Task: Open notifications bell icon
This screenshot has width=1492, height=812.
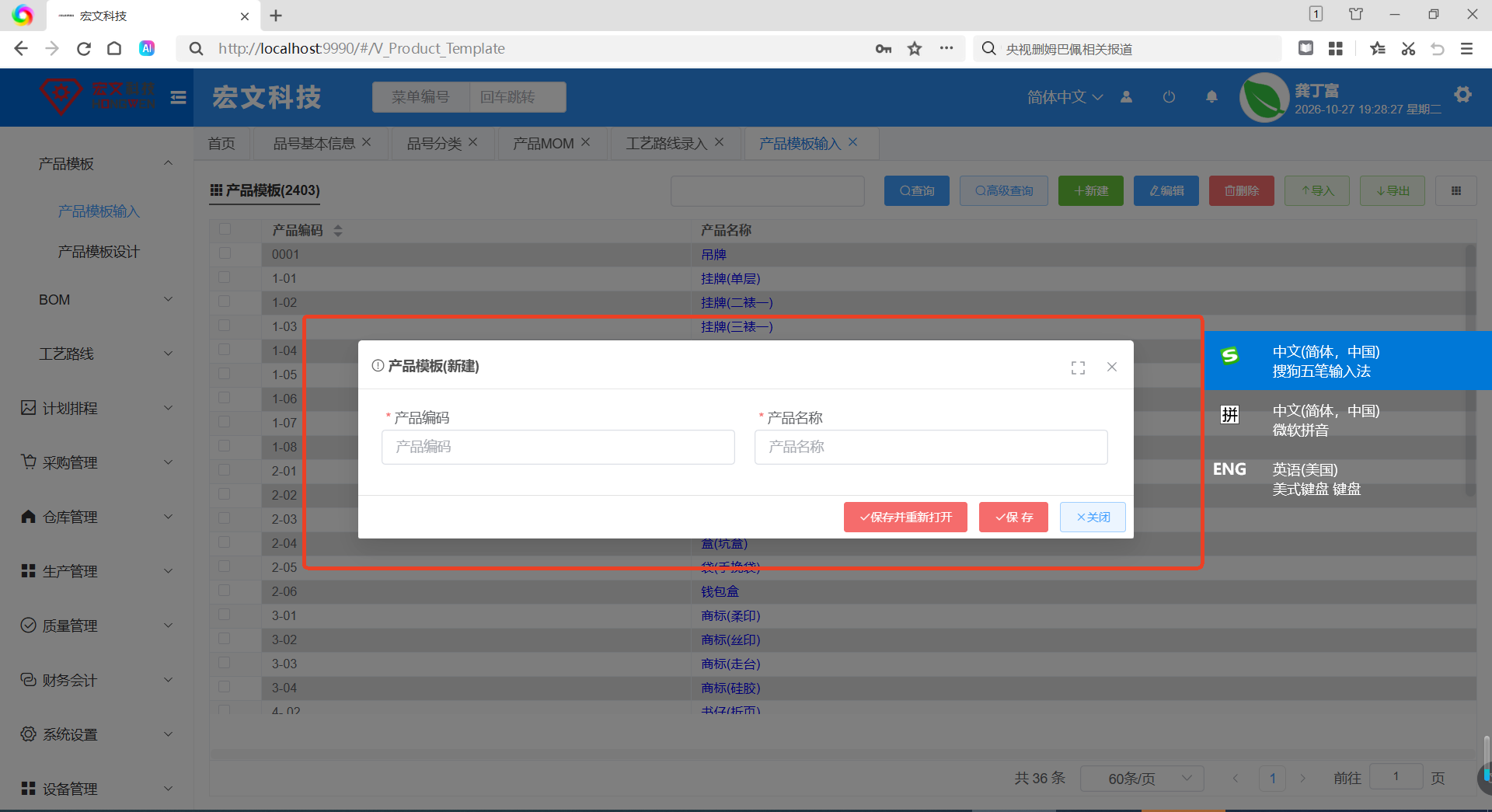Action: [x=1211, y=97]
